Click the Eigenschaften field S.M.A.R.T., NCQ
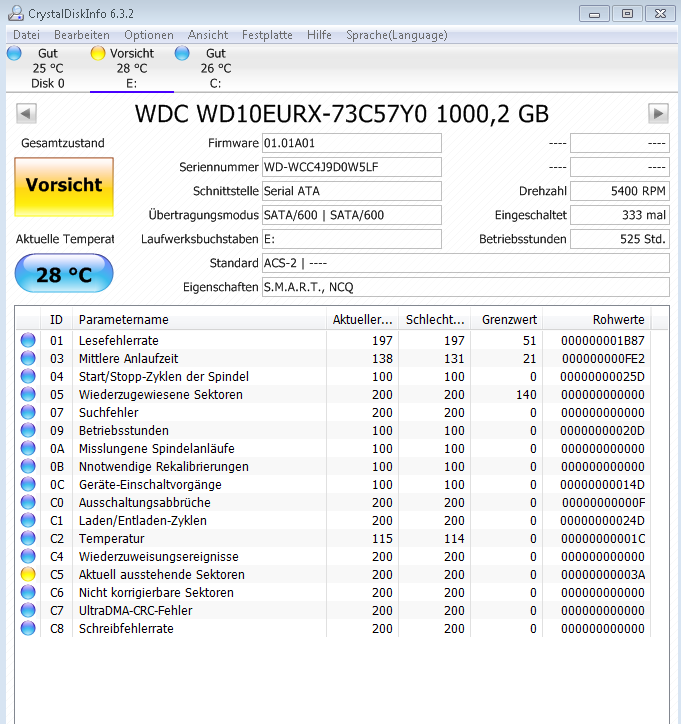 click(x=466, y=287)
